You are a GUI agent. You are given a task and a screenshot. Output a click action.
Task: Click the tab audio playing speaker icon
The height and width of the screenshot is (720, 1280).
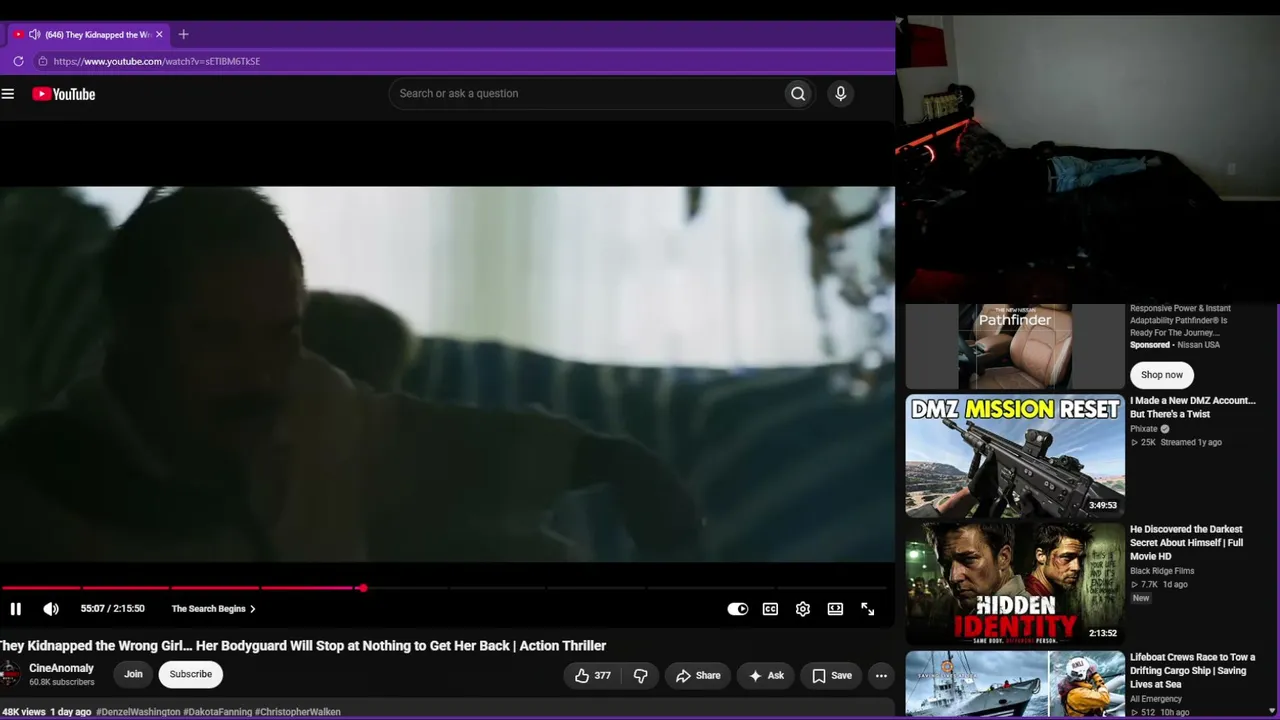coord(35,34)
